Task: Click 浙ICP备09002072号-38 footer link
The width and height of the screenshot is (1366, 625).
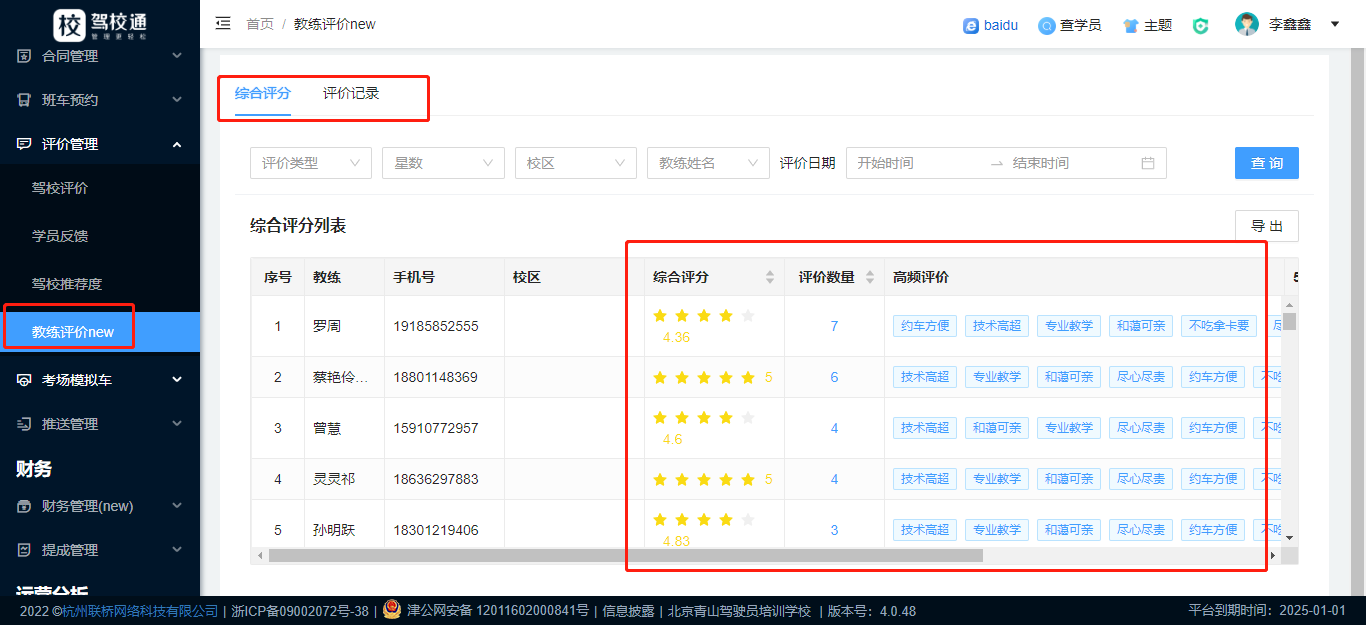Action: [300, 611]
